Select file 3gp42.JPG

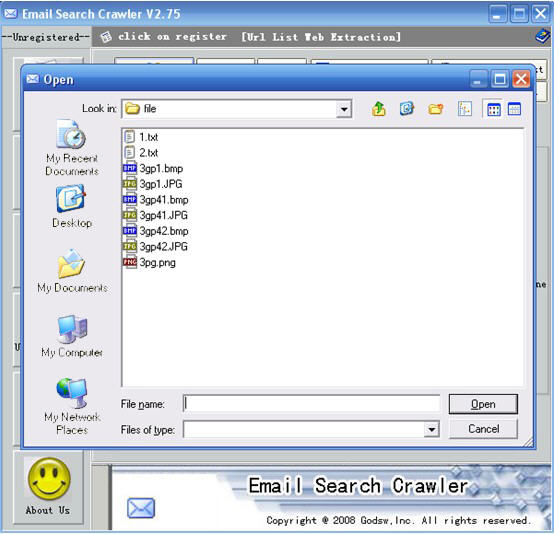(155, 246)
